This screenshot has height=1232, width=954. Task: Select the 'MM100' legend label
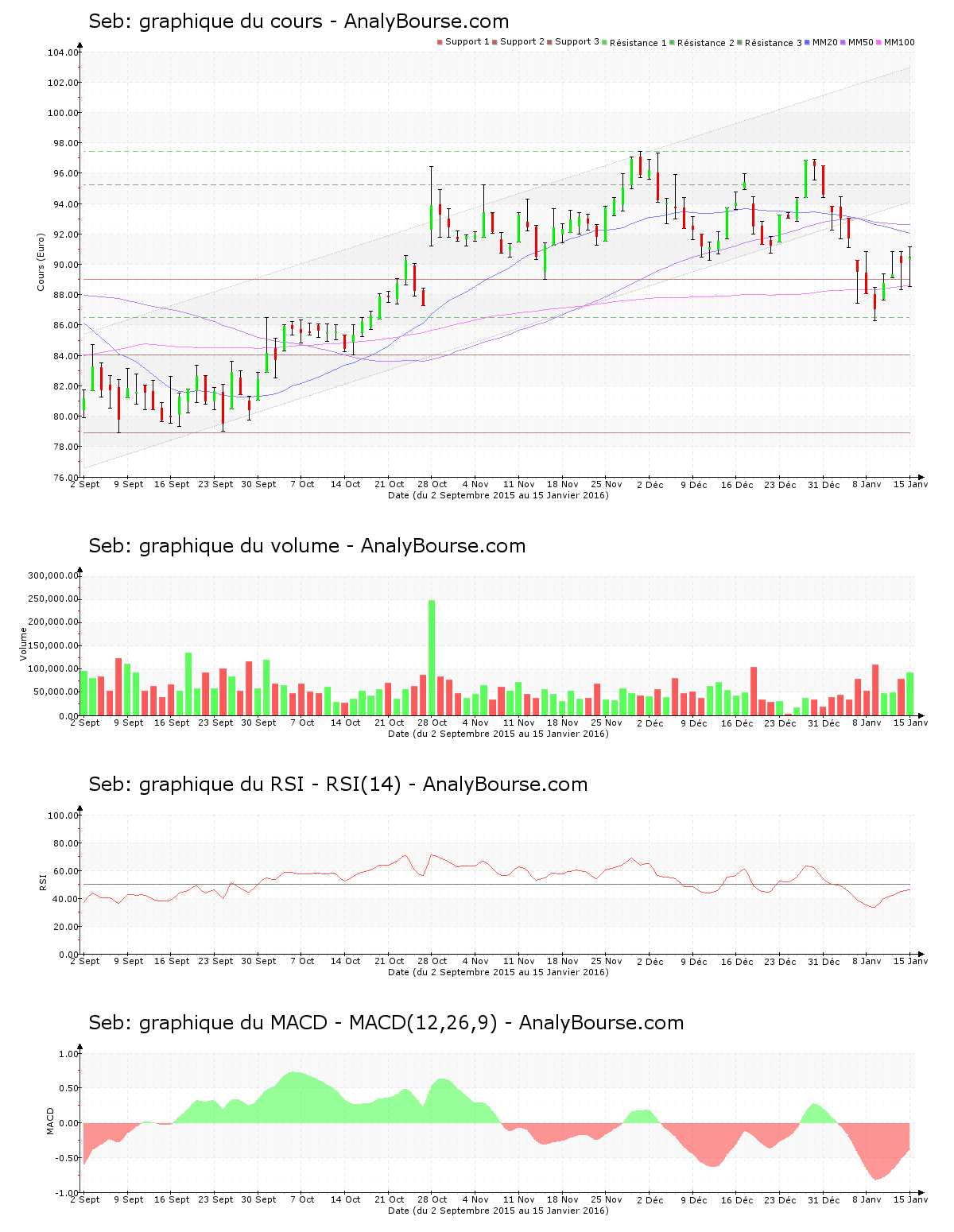(x=899, y=42)
